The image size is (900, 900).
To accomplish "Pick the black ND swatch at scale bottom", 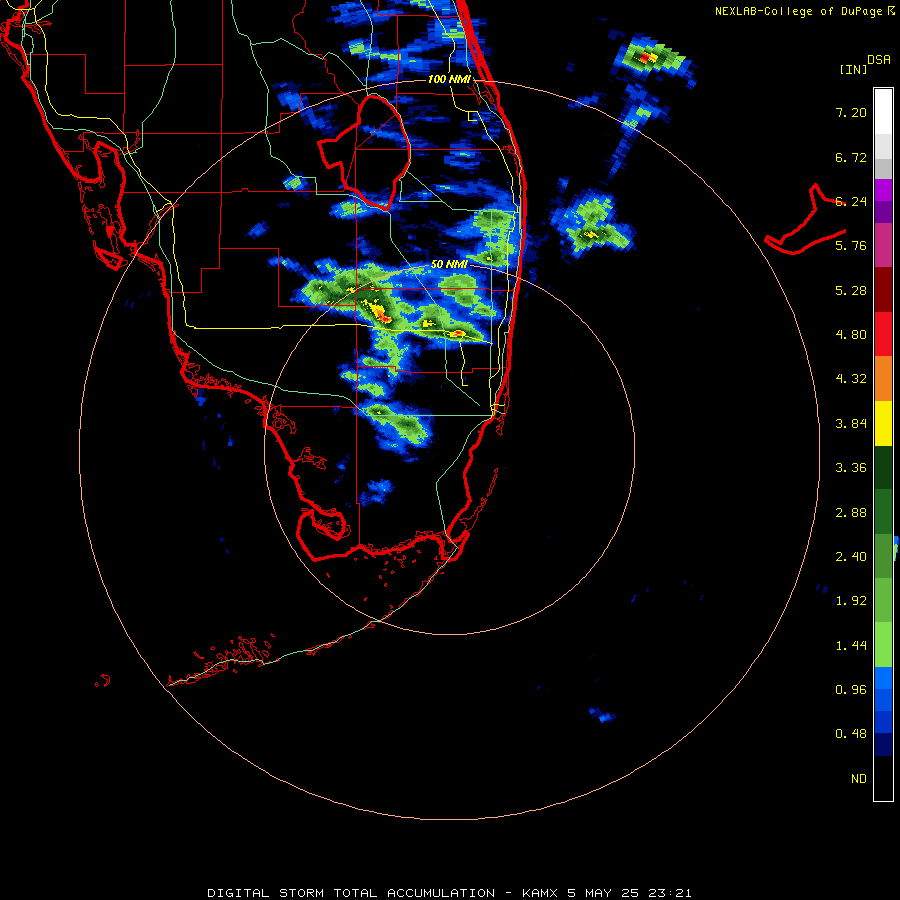I will tap(883, 778).
